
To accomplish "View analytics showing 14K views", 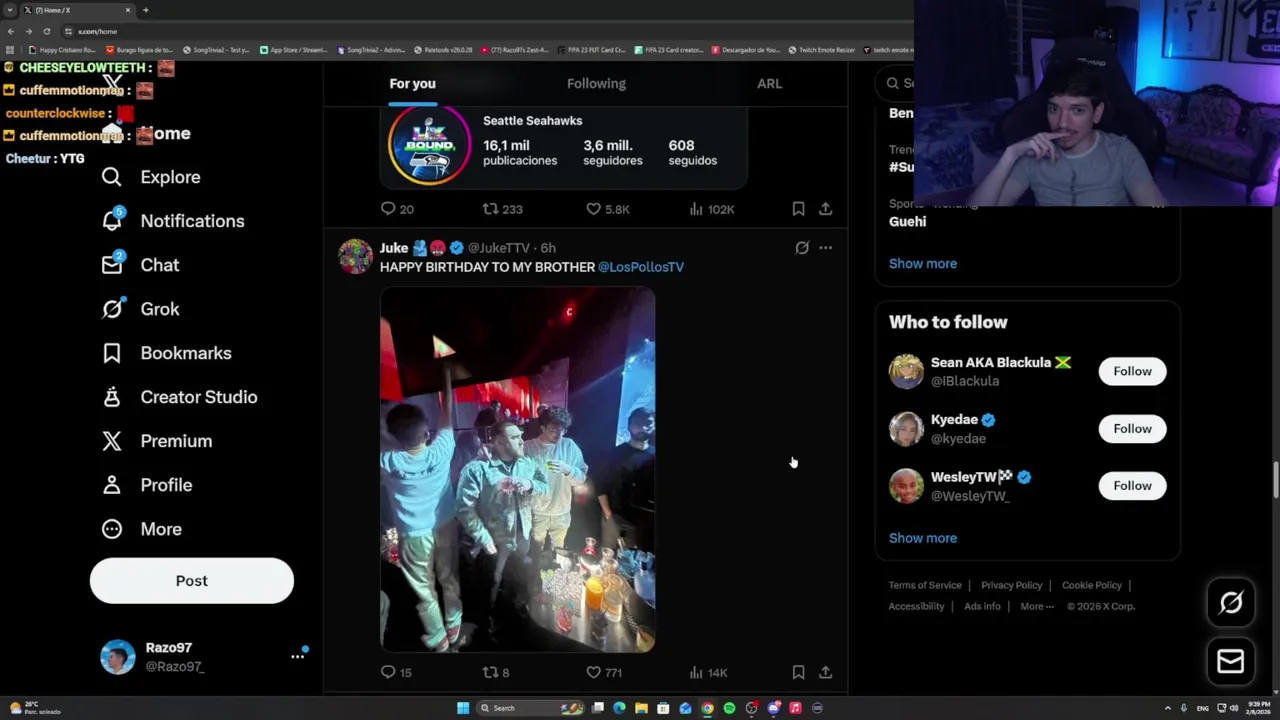I will (708, 673).
